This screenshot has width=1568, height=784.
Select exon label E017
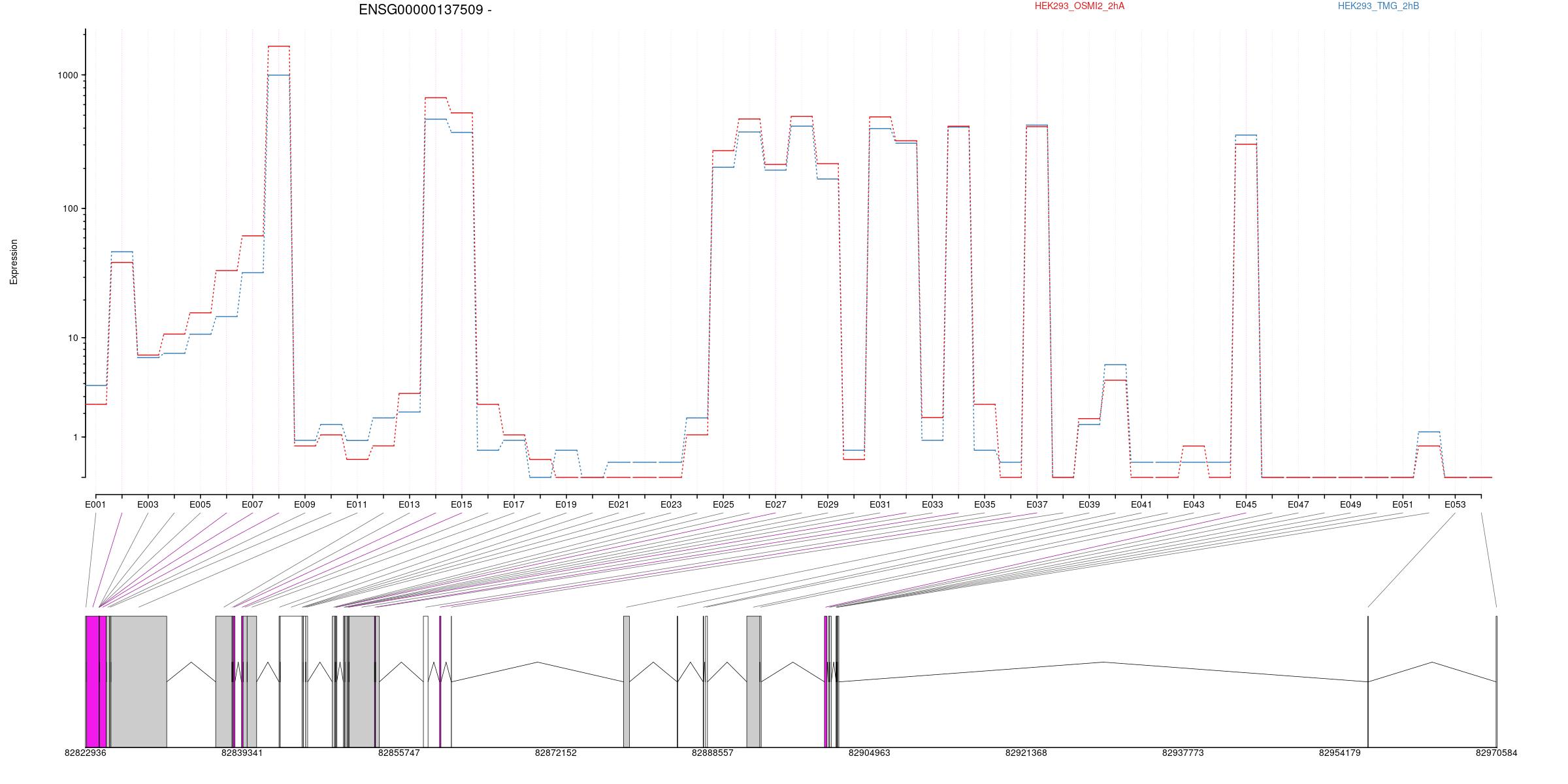point(514,504)
